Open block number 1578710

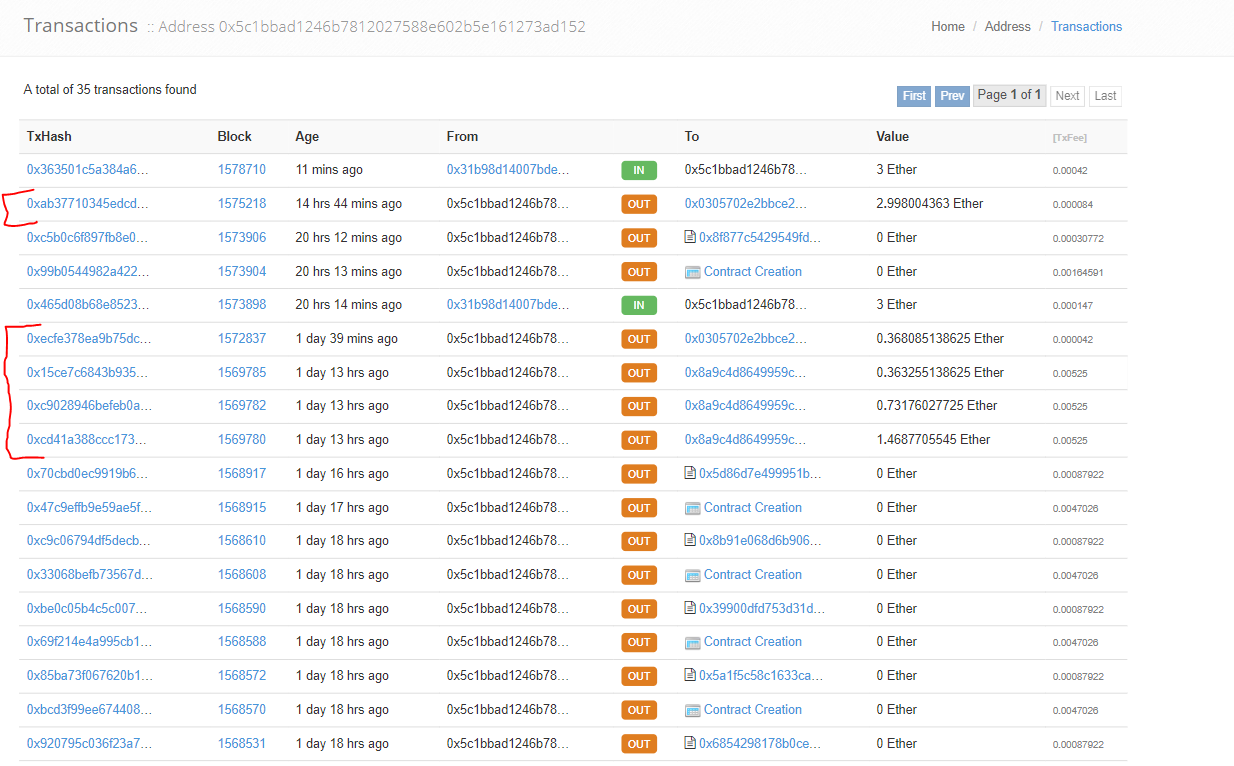(x=242, y=170)
